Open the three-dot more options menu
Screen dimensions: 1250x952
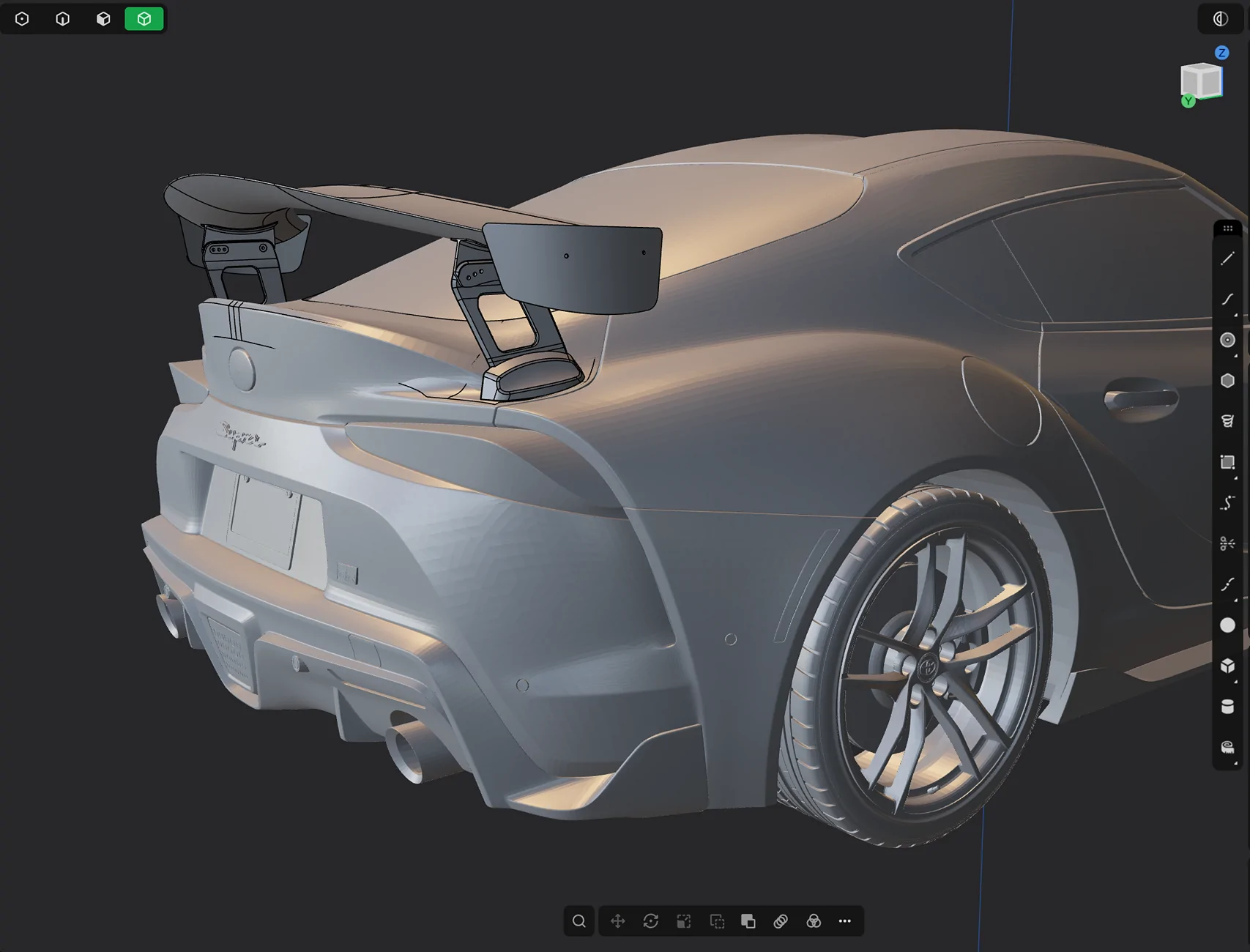pyautogui.click(x=845, y=921)
